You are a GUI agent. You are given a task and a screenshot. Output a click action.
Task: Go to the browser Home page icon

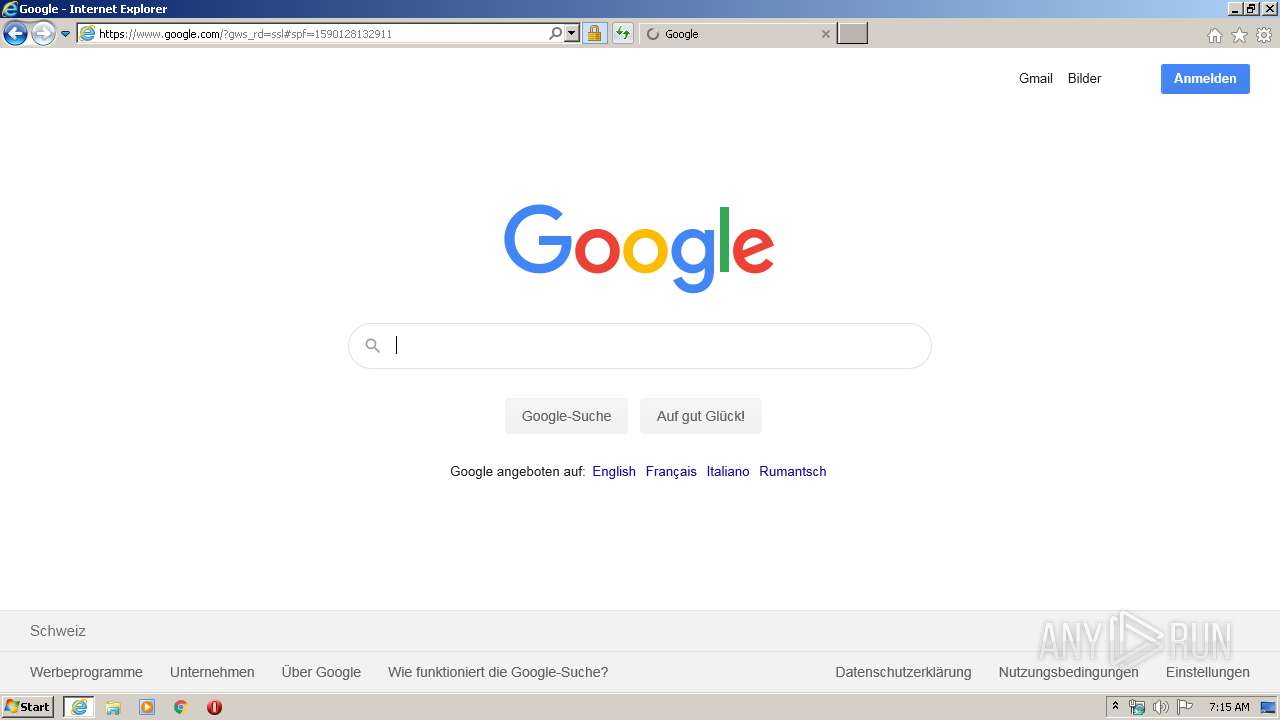click(1214, 35)
